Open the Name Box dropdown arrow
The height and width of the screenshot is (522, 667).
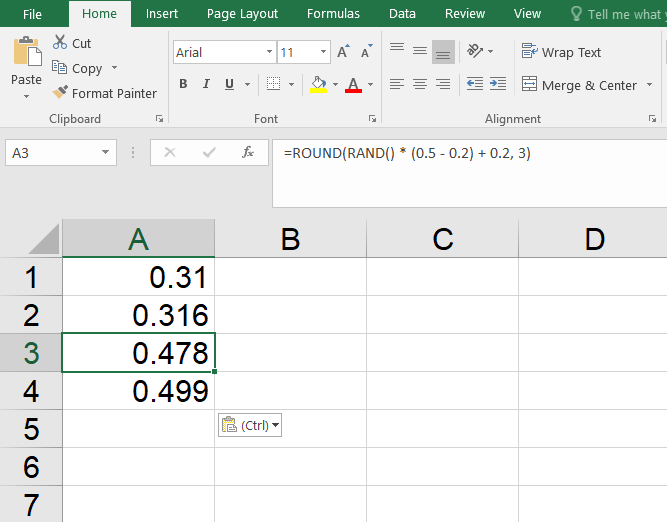105,152
